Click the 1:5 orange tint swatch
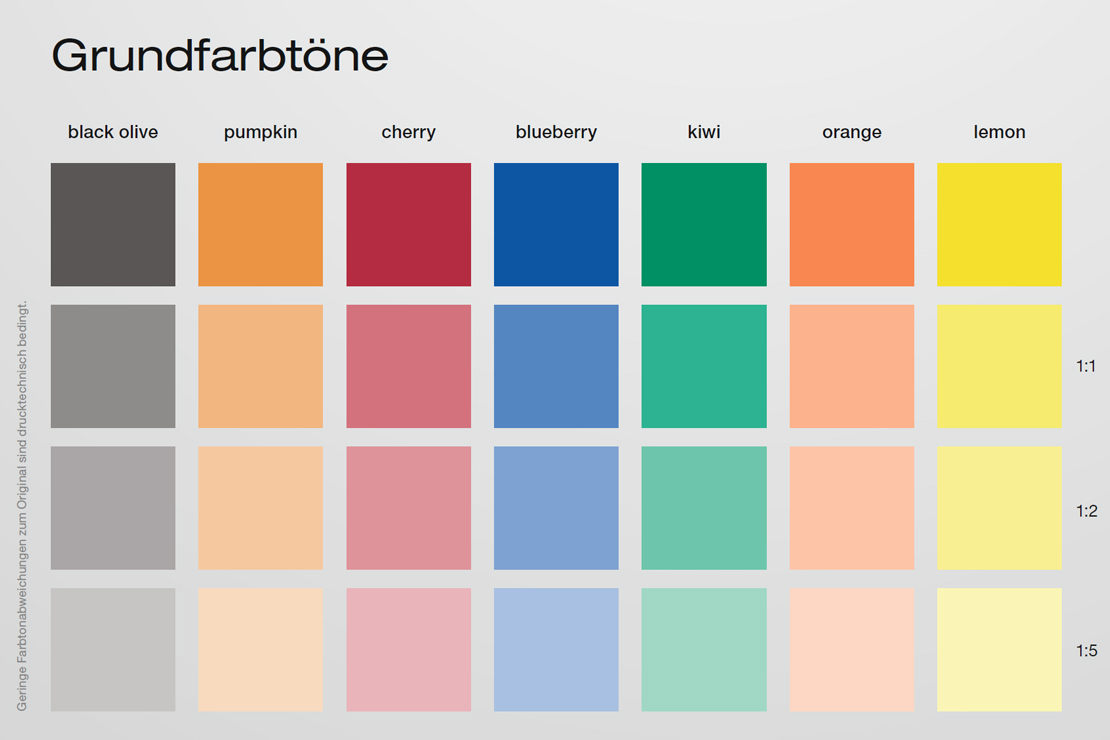Screen dimensions: 1110x740 point(852,650)
